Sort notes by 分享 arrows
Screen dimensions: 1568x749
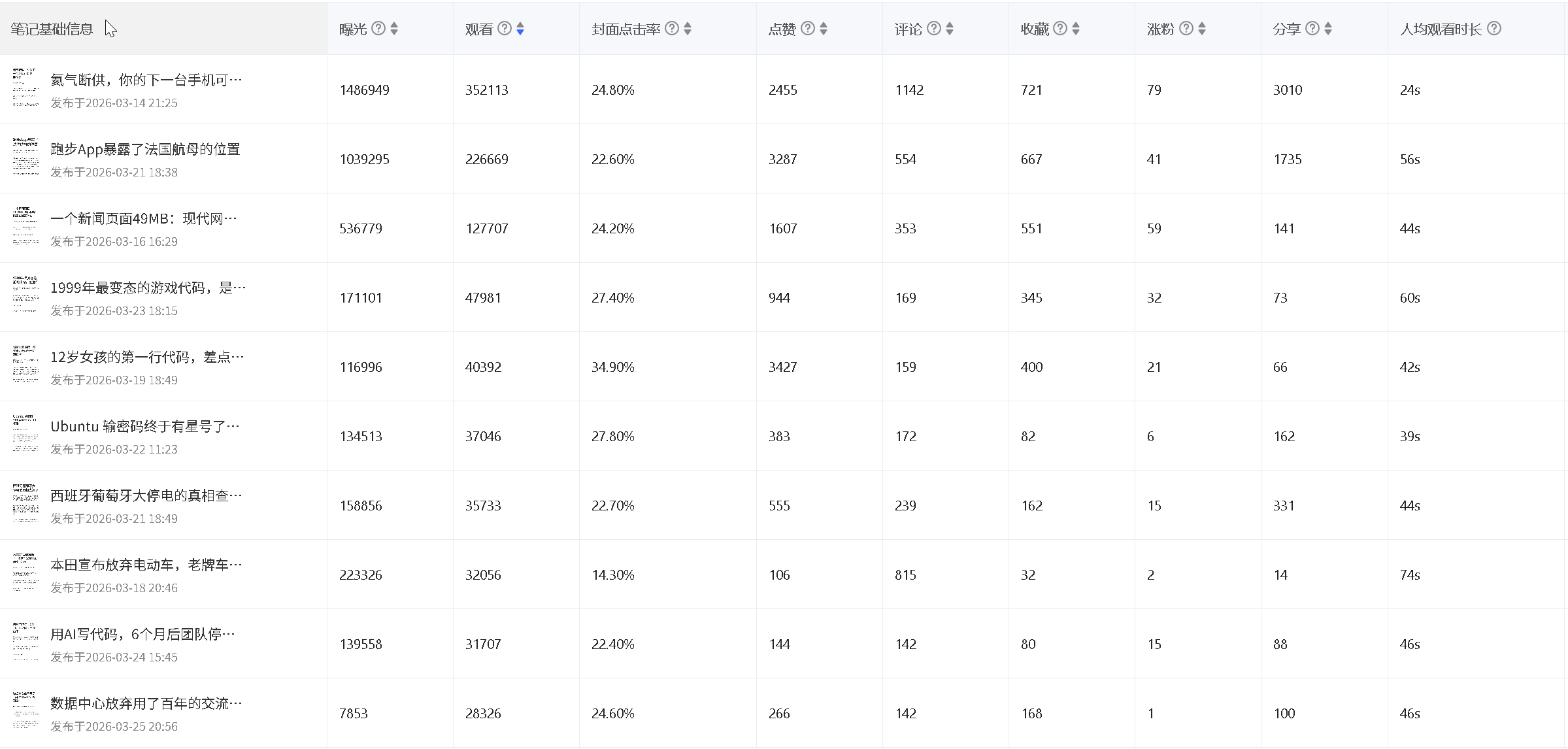1328,29
